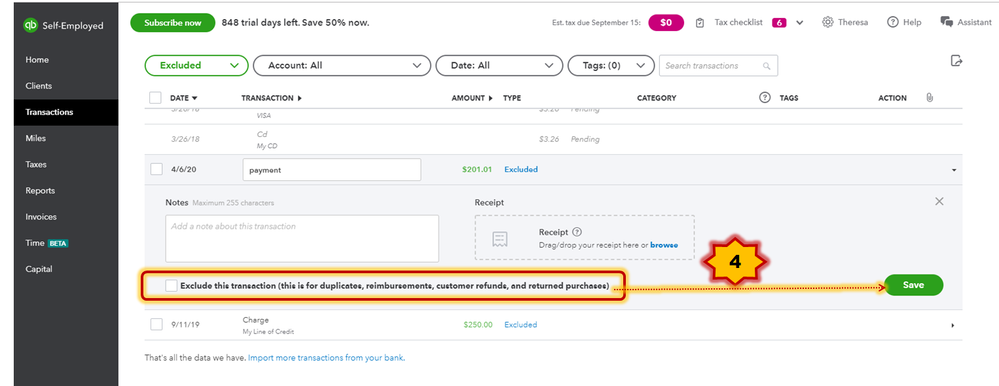This screenshot has height=386, width=999.
Task: Click the $201.01 amount
Action: [477, 169]
